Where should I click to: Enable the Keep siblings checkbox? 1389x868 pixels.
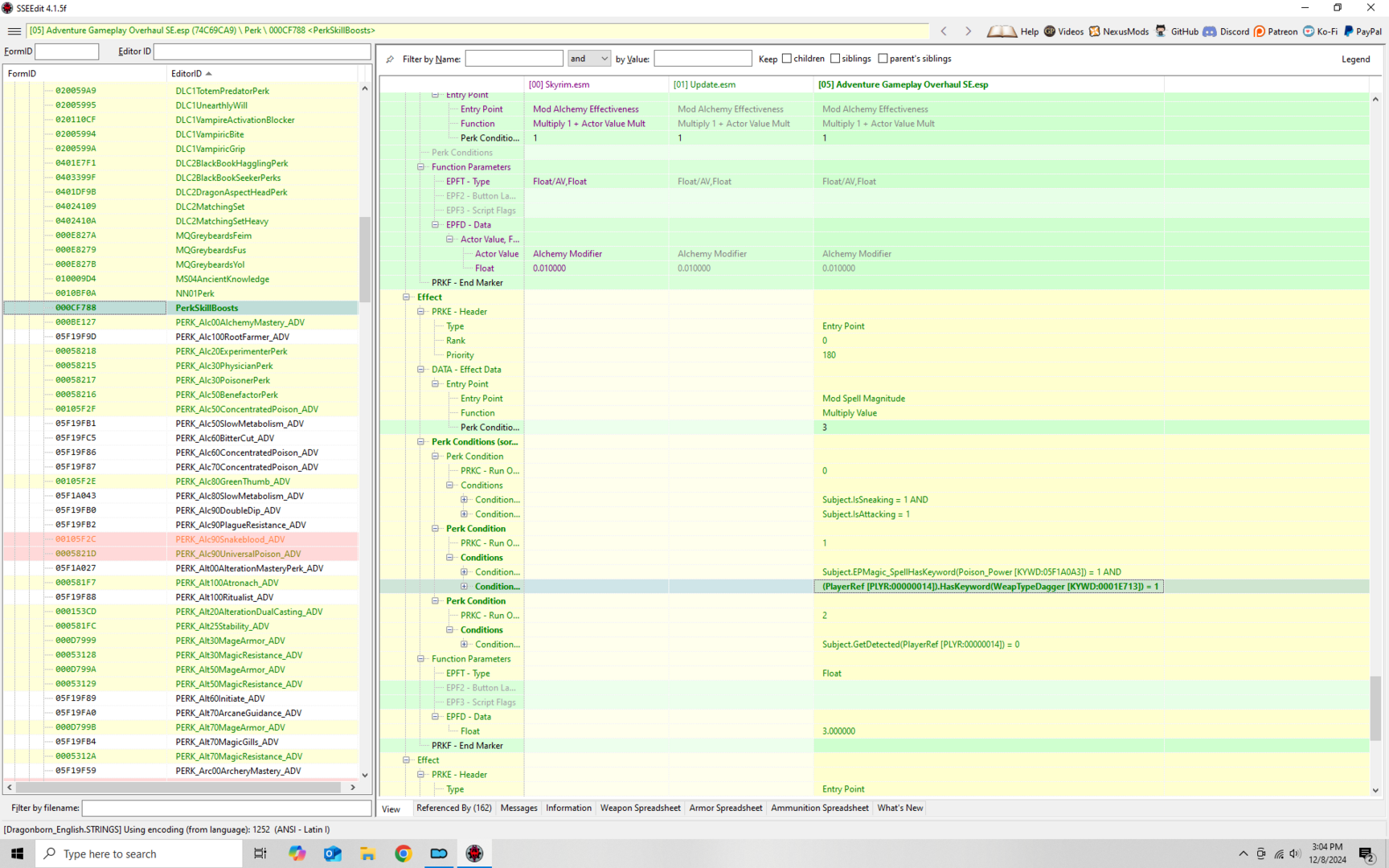click(835, 59)
